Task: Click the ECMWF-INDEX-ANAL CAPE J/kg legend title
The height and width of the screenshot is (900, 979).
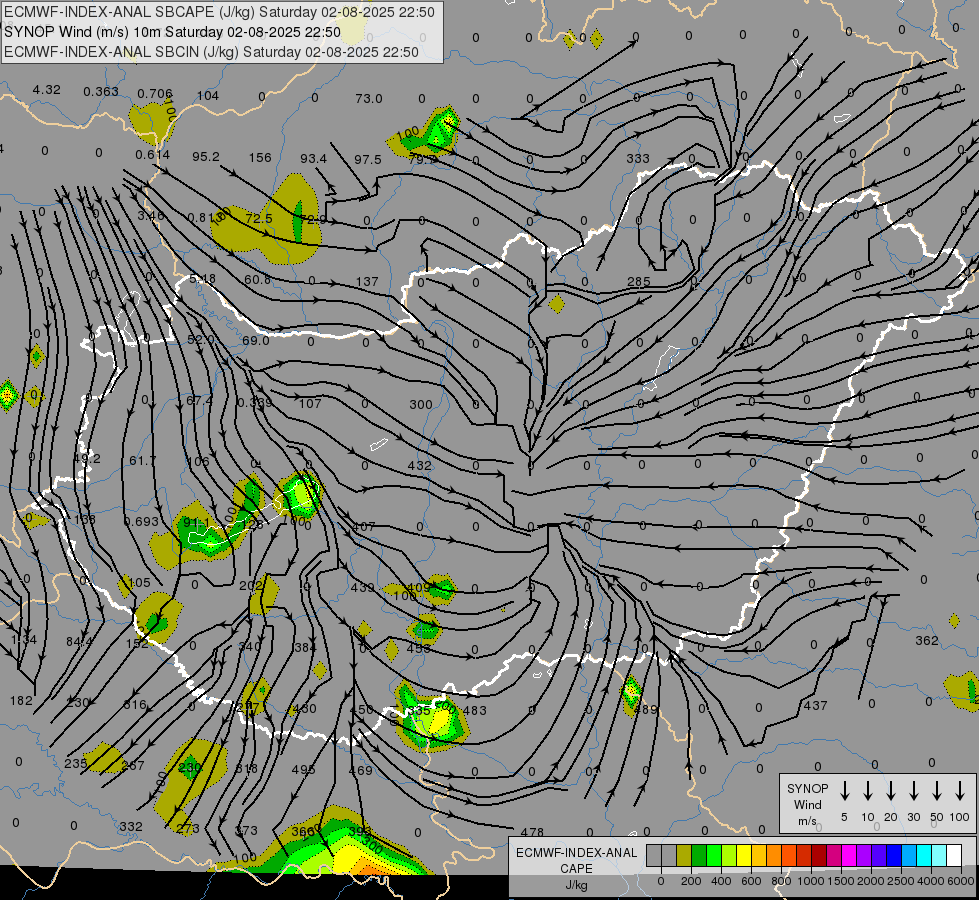Action: point(576,868)
